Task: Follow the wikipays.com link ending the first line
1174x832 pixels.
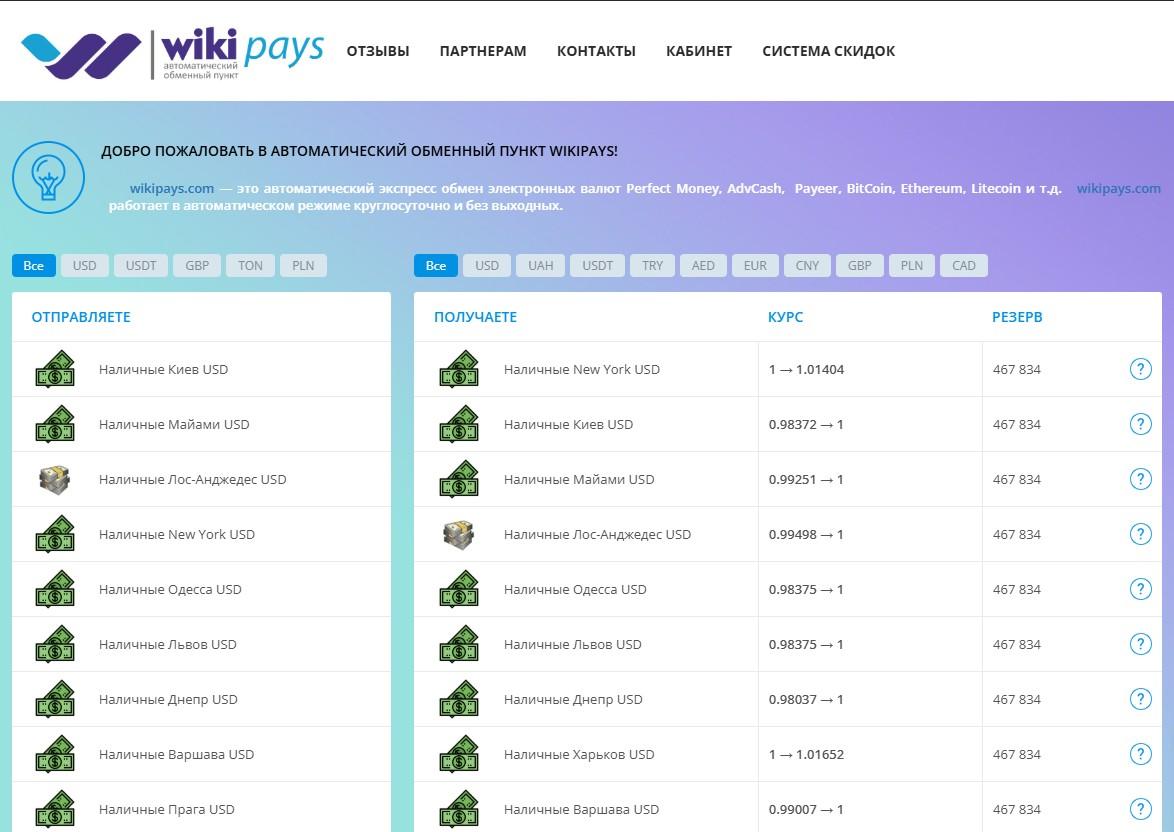Action: pyautogui.click(x=1119, y=189)
